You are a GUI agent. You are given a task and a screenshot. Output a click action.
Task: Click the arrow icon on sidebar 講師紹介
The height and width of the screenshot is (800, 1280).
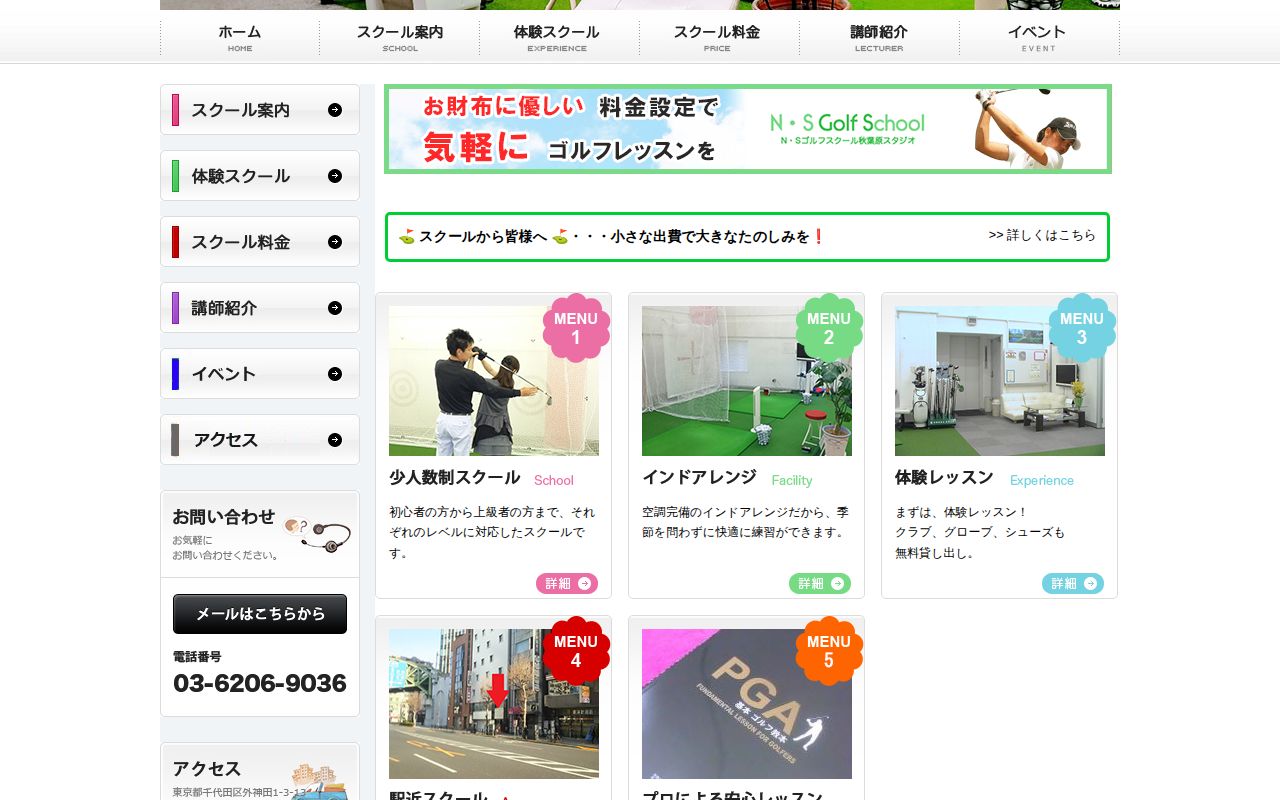(335, 308)
